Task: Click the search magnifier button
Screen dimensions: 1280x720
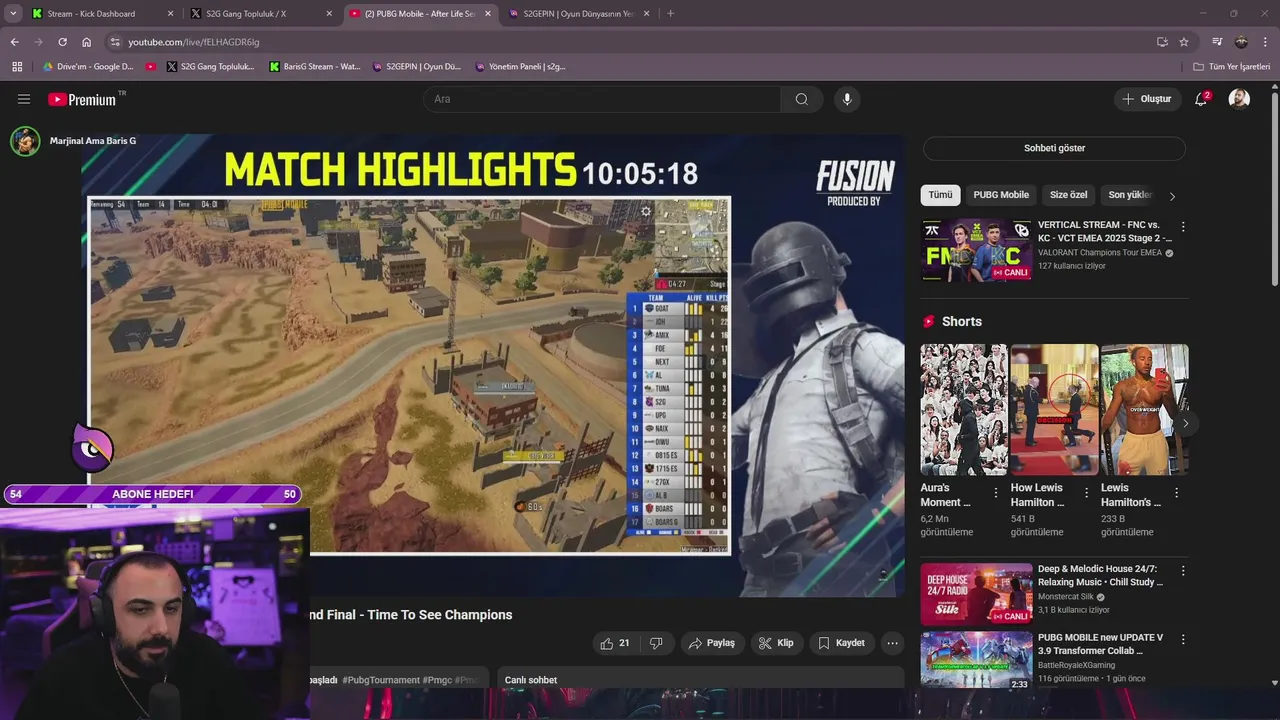Action: (x=802, y=99)
